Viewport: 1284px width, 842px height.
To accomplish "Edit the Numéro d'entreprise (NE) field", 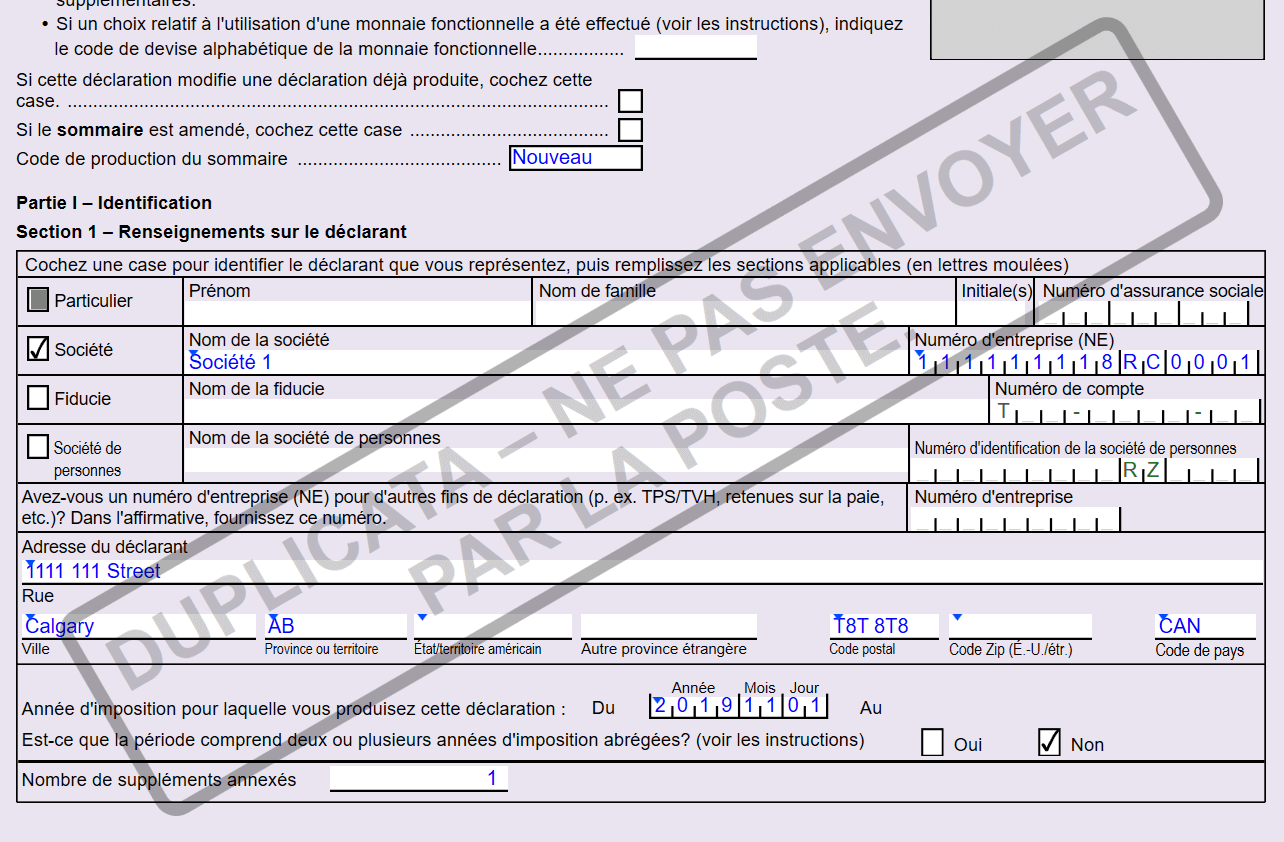I will click(1087, 362).
